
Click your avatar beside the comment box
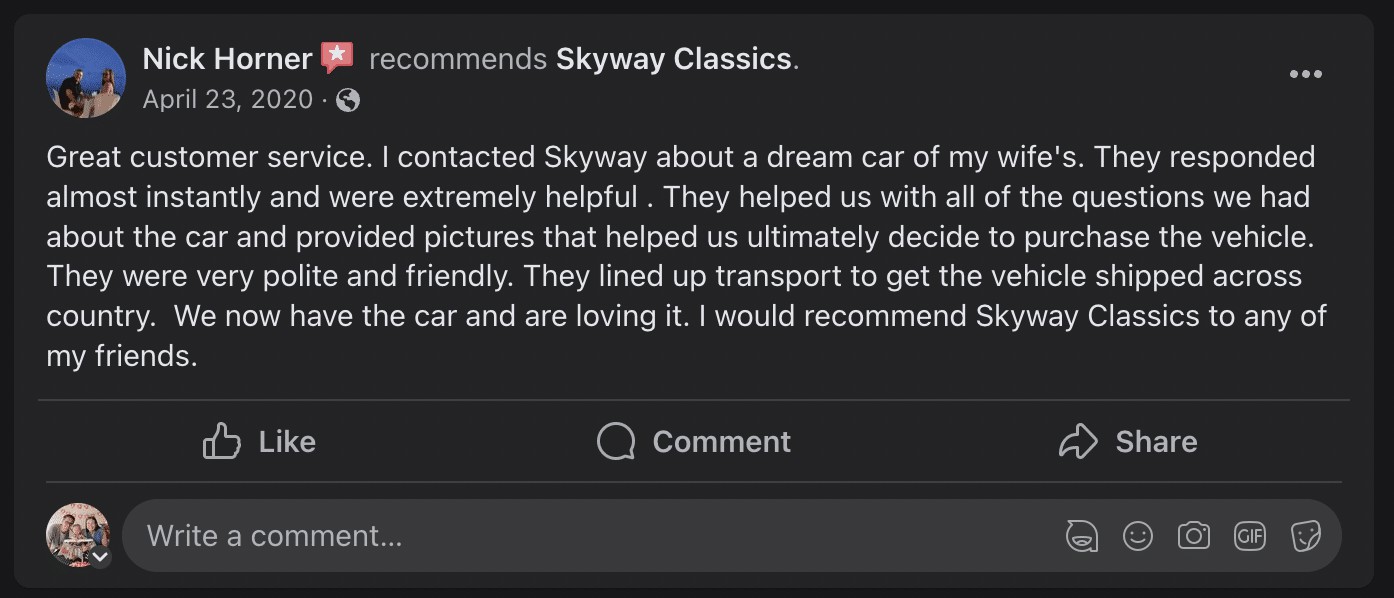tap(76, 533)
